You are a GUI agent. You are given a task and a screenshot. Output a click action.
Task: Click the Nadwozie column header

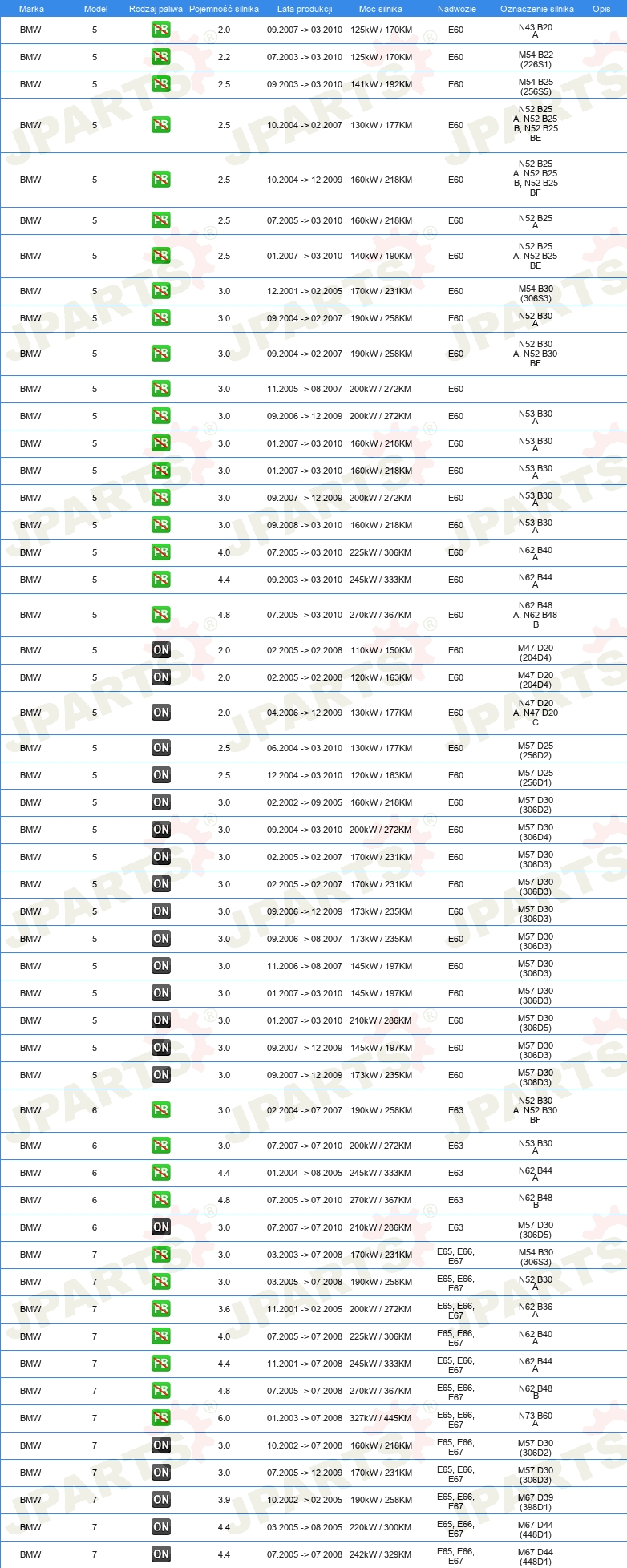point(456,9)
